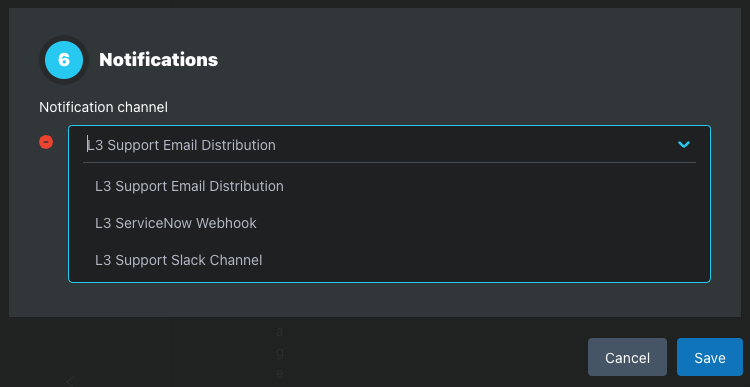This screenshot has width=750, height=387.
Task: Remove the notification channel with red minus icon
Action: tap(46, 142)
